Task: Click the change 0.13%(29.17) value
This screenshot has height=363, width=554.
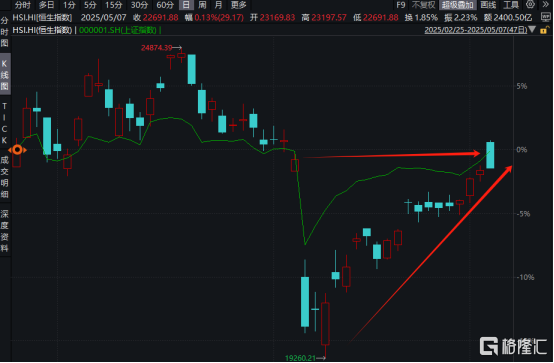Action: 219,17
